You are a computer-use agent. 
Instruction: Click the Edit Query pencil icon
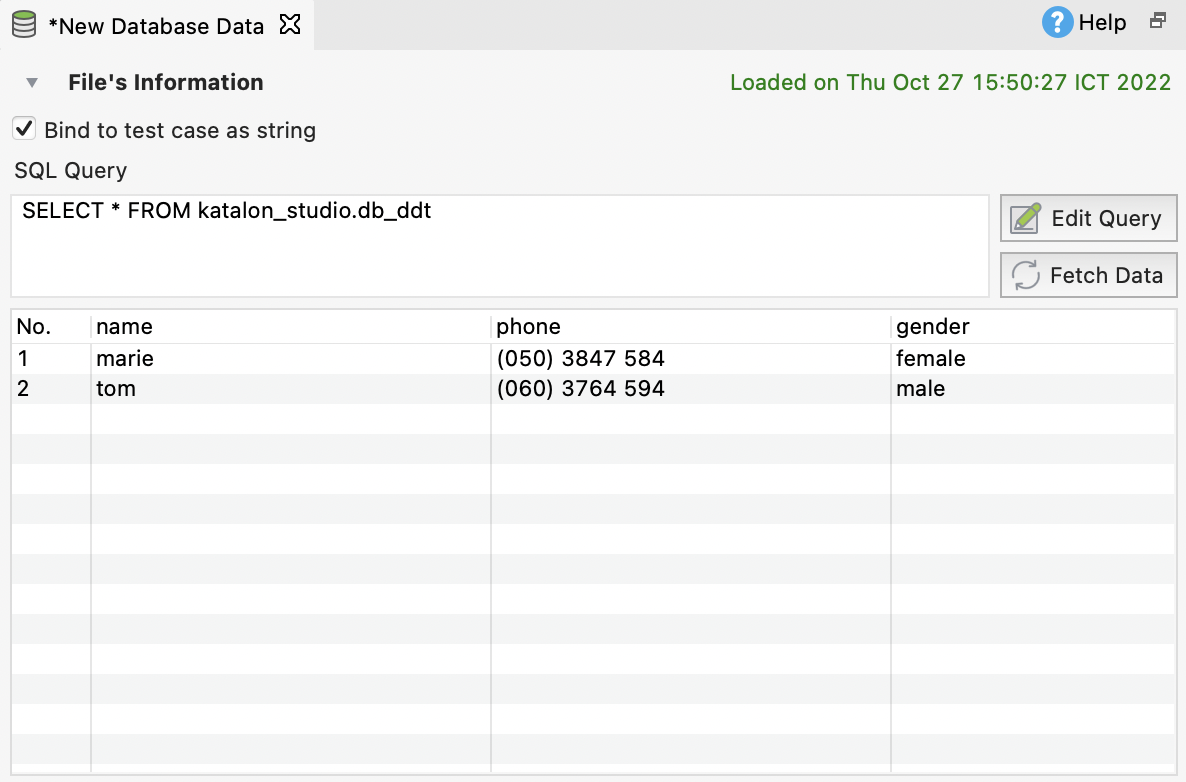point(1025,217)
